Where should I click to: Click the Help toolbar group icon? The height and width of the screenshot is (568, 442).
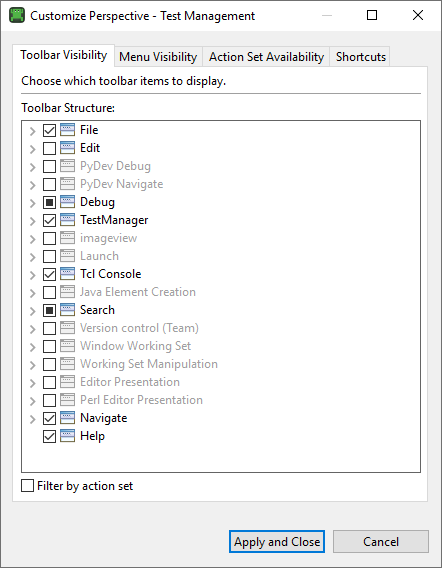67,436
